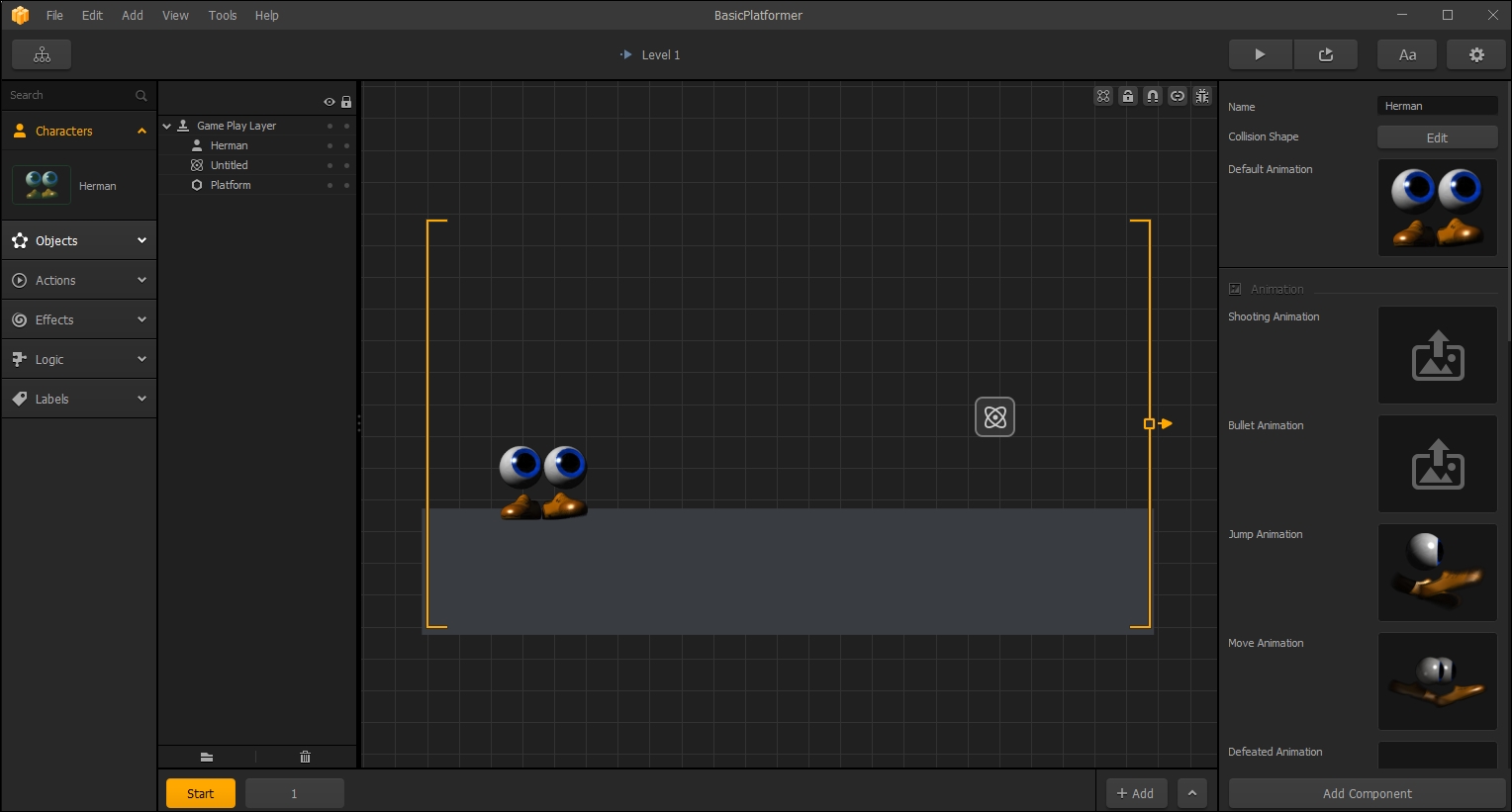This screenshot has height=812, width=1512.
Task: Select the Herman character on the canvas
Action: coord(543,482)
